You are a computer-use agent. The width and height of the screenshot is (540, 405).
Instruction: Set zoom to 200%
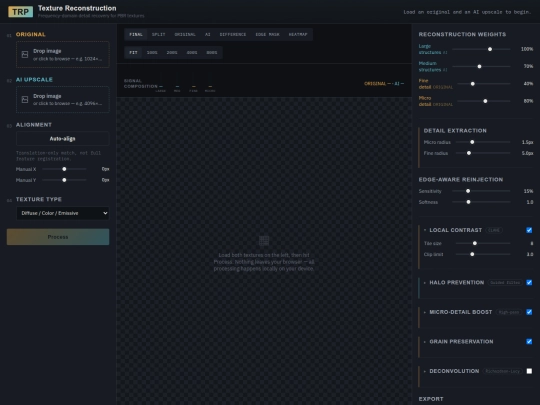click(x=172, y=53)
